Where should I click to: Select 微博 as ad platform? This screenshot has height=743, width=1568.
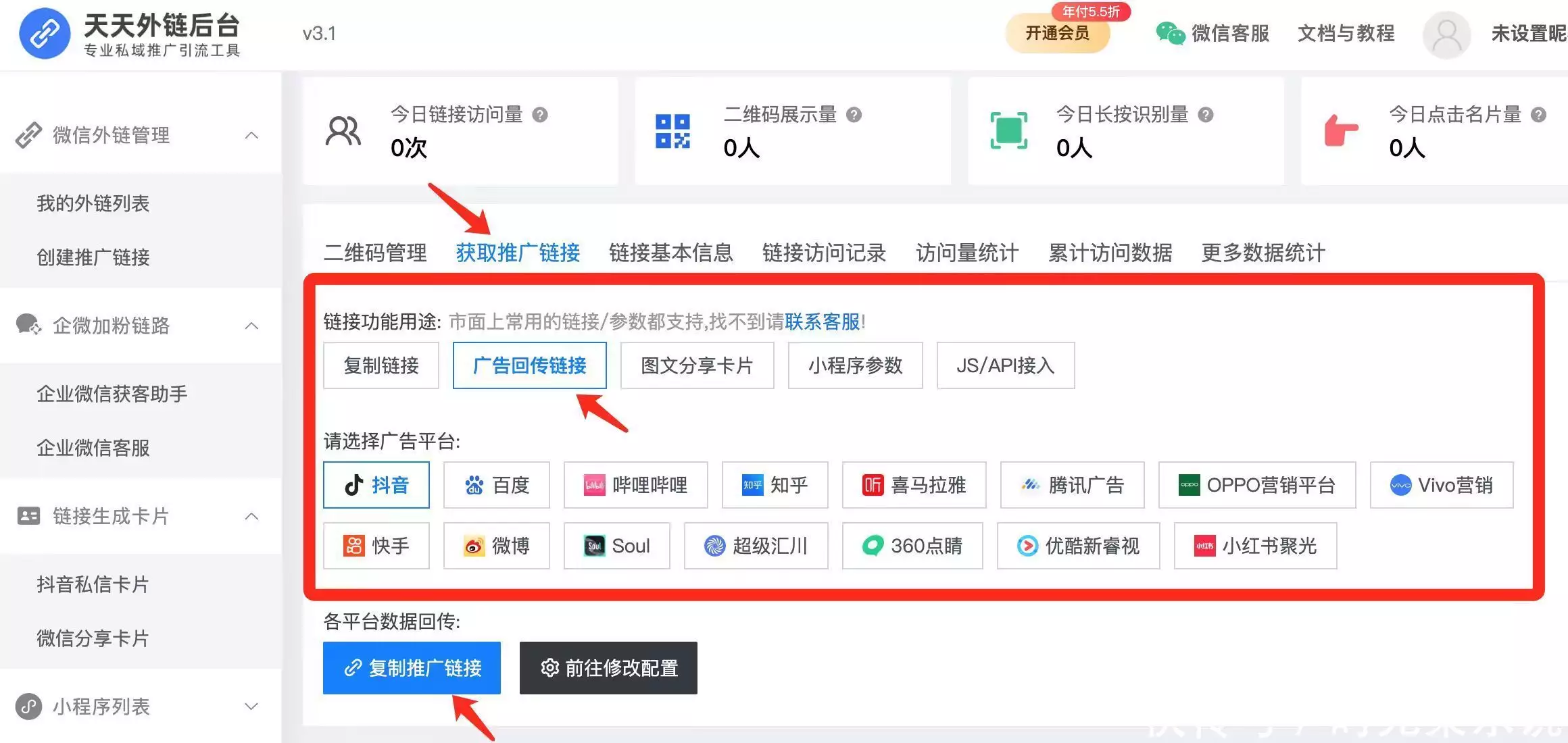pos(497,546)
